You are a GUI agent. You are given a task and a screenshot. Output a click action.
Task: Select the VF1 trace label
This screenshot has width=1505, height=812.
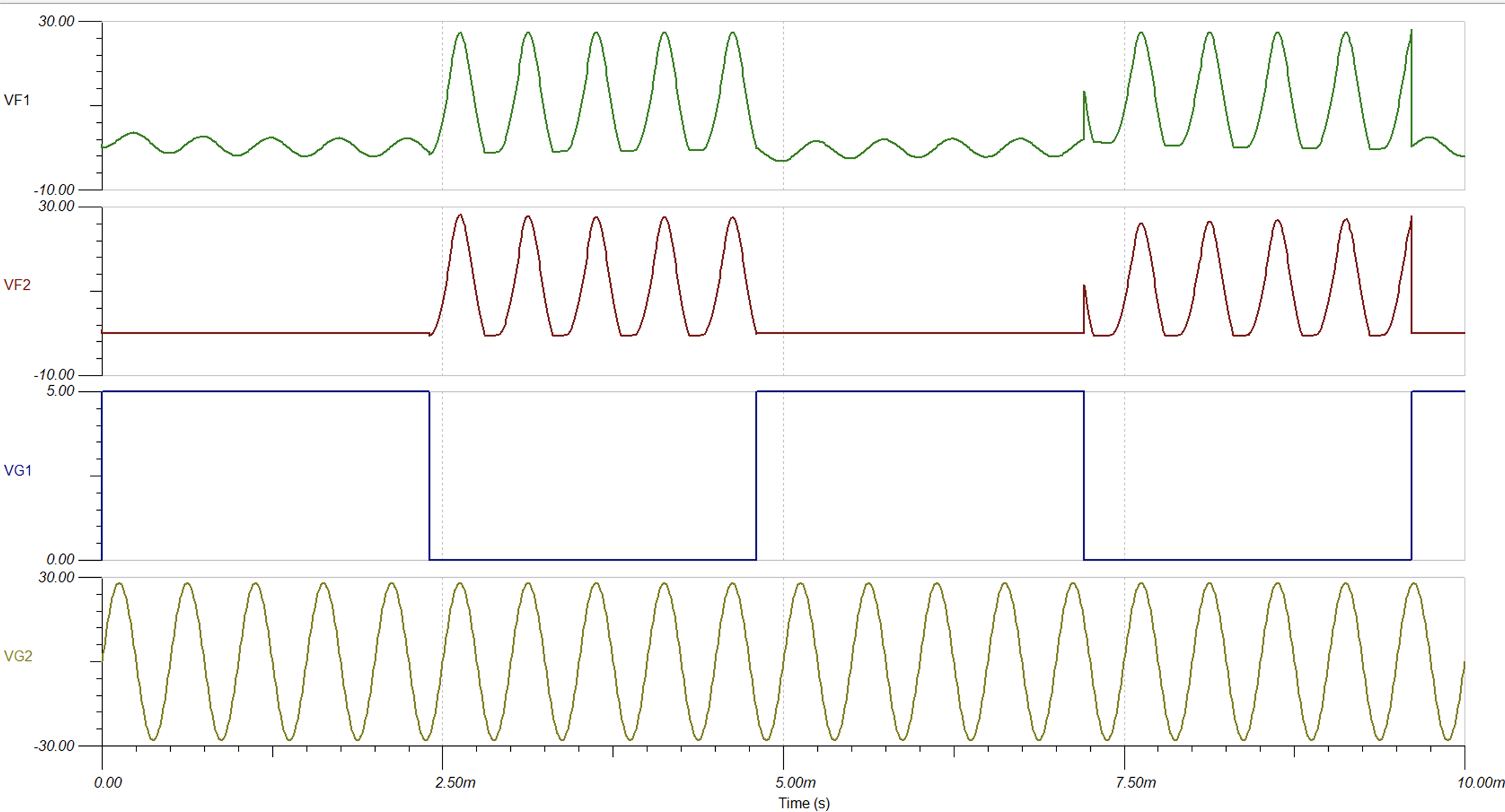[17, 100]
